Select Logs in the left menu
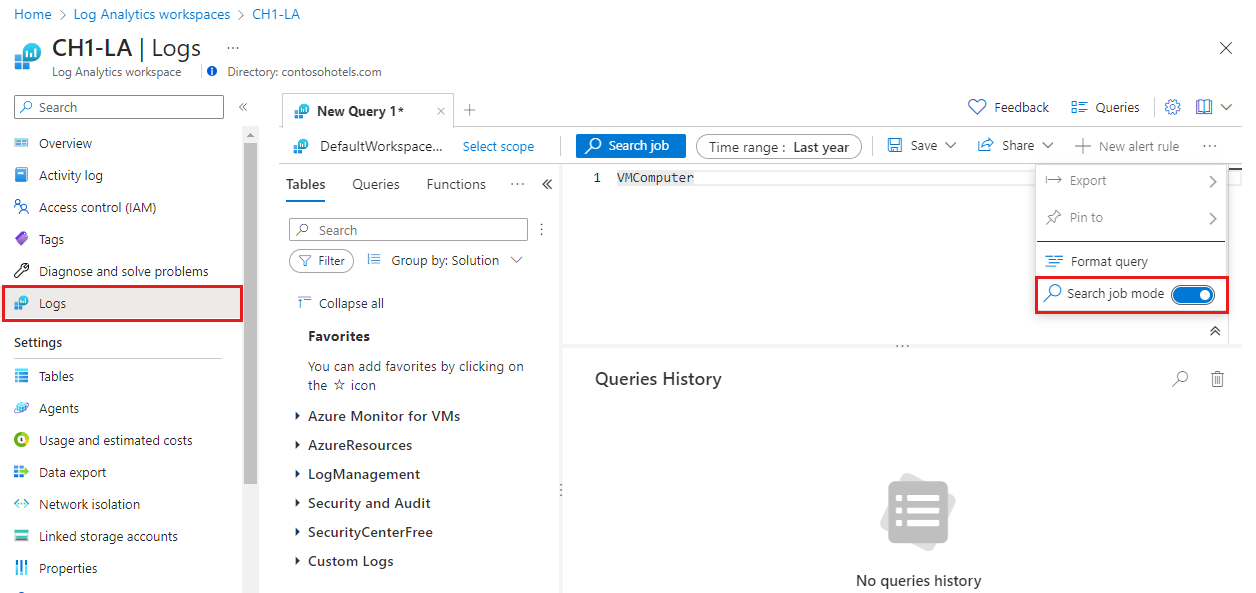The width and height of the screenshot is (1256, 593). (122, 304)
